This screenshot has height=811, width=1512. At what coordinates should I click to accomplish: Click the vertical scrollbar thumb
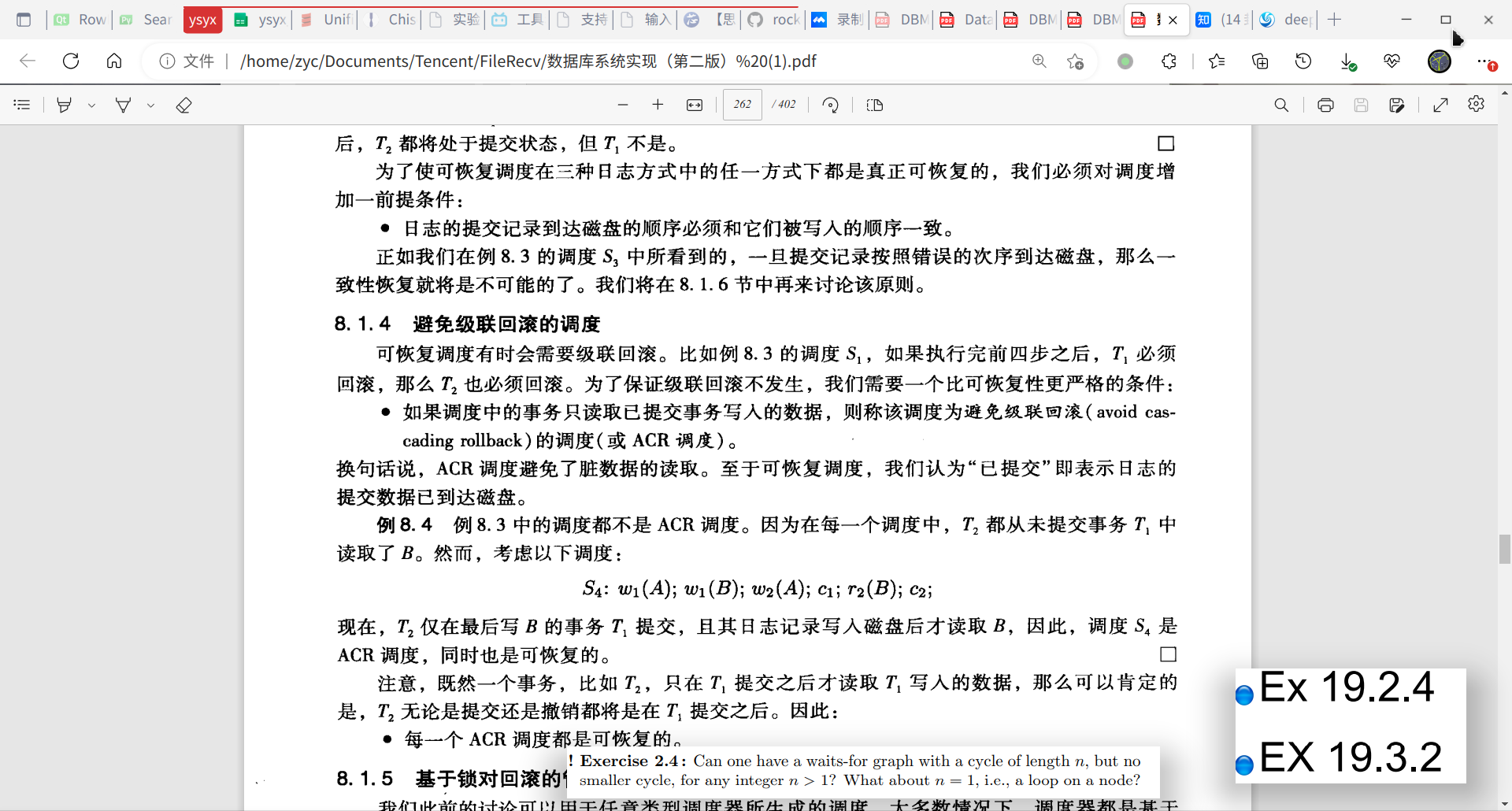click(1505, 549)
